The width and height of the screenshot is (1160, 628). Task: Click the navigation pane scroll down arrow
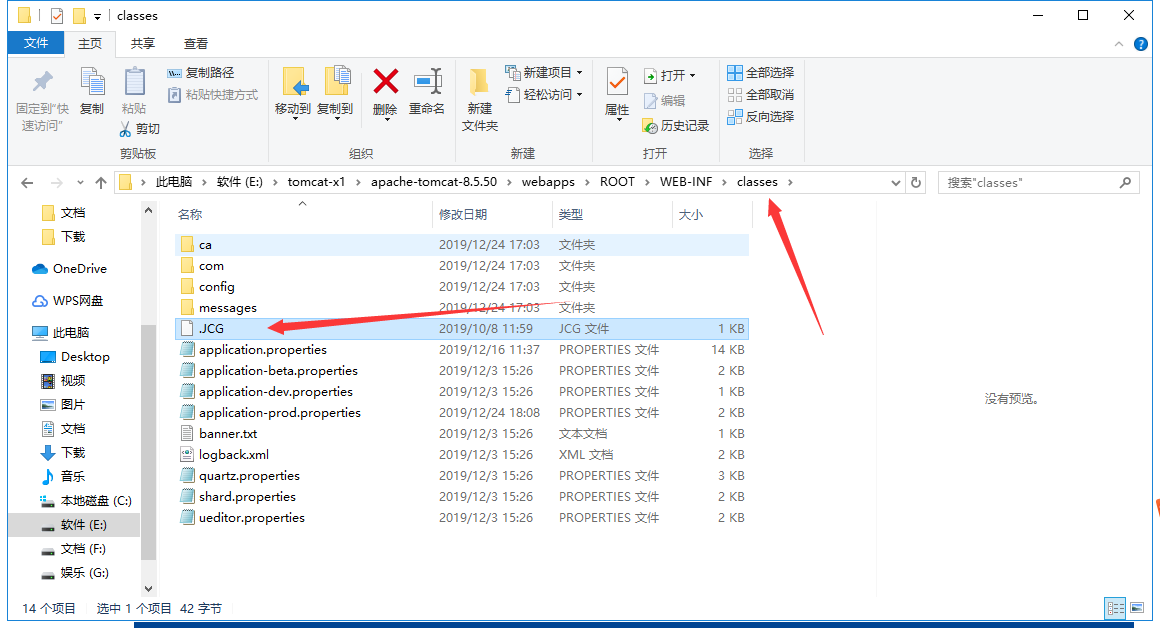148,589
